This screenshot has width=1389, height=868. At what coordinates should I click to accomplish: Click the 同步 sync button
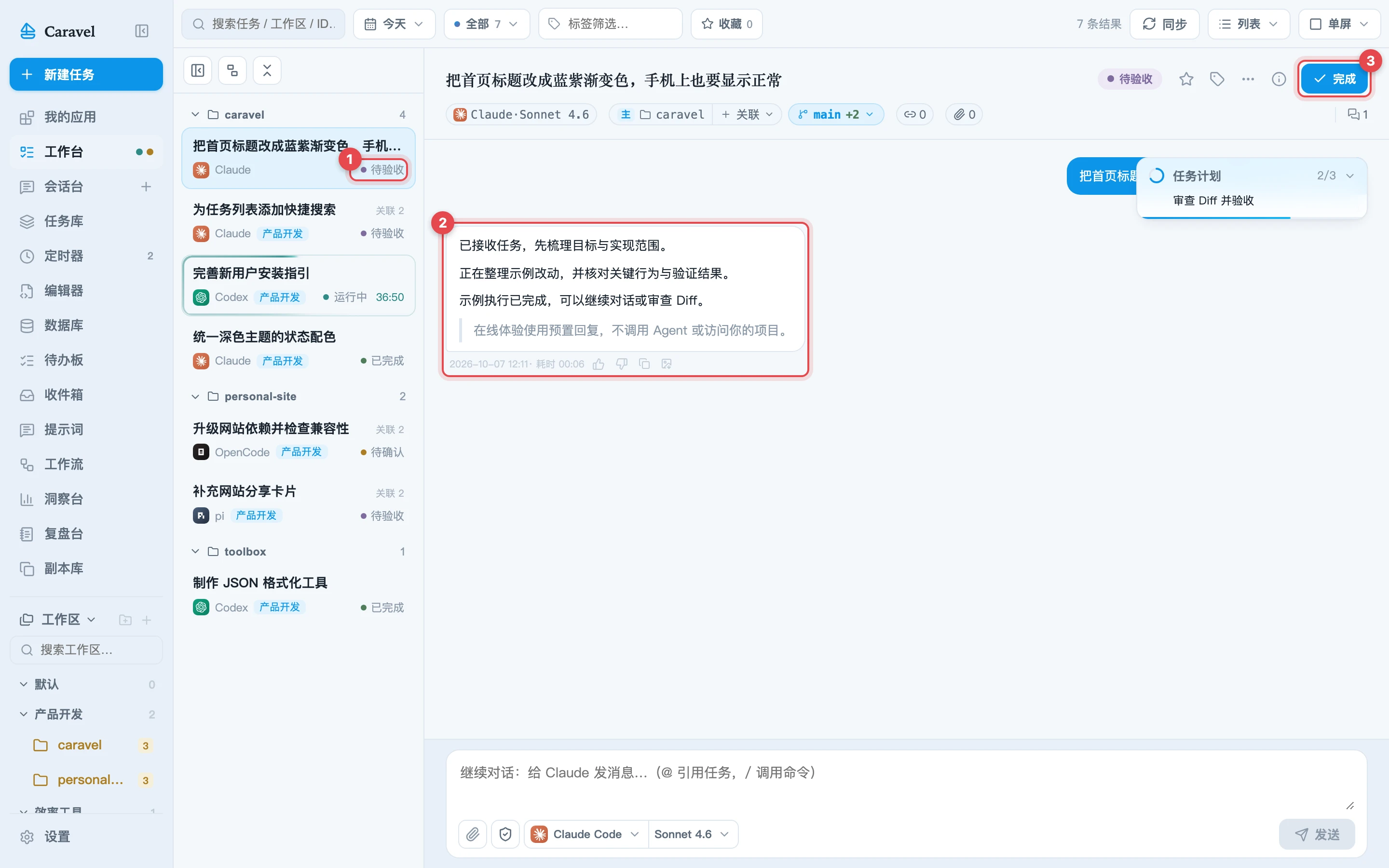(1165, 24)
